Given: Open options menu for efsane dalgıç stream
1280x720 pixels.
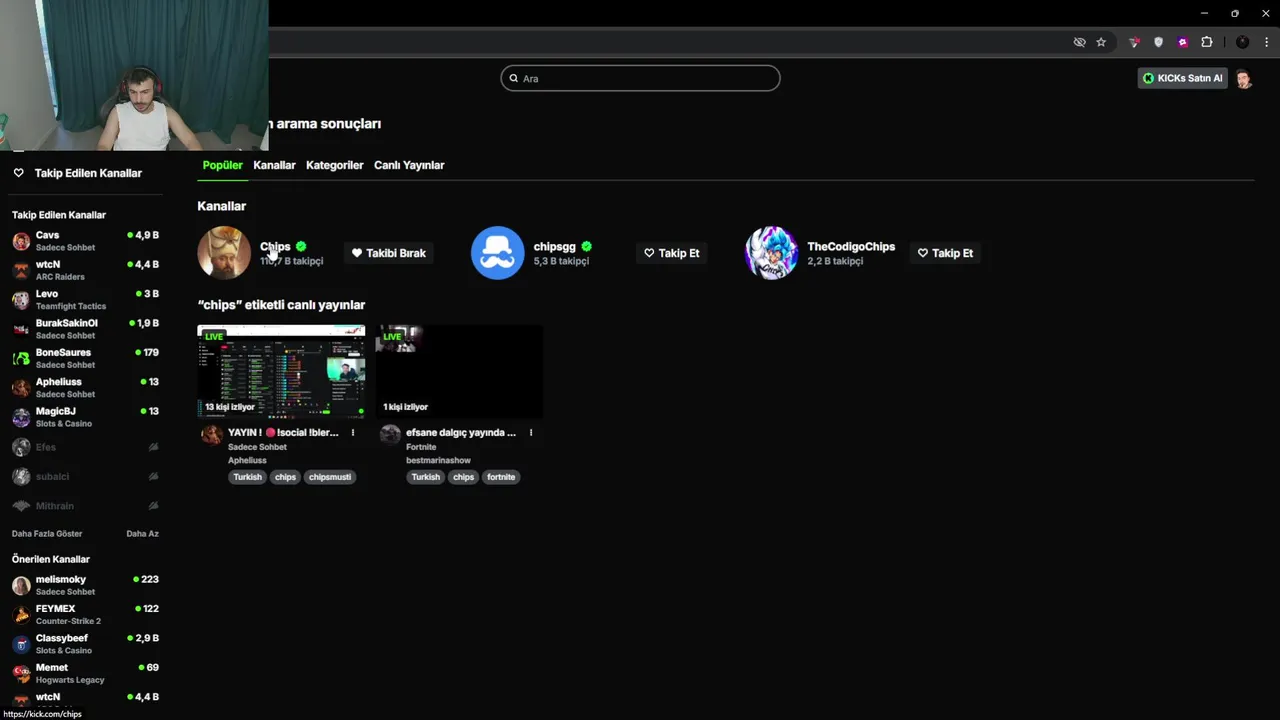Looking at the screenshot, I should [531, 433].
